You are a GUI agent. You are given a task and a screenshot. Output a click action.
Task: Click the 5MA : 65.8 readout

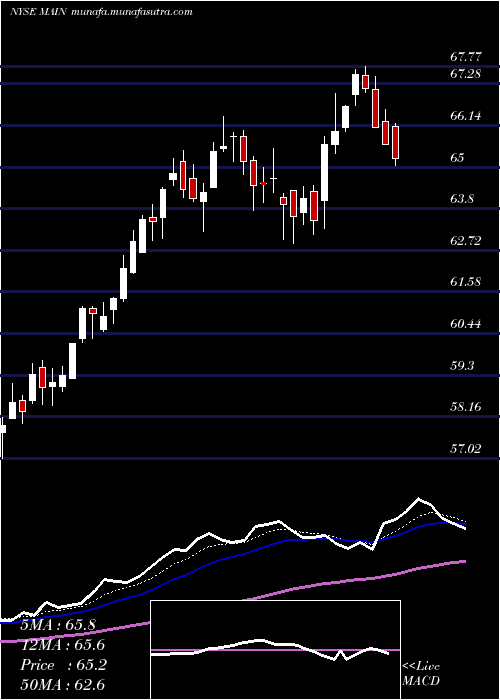58,625
